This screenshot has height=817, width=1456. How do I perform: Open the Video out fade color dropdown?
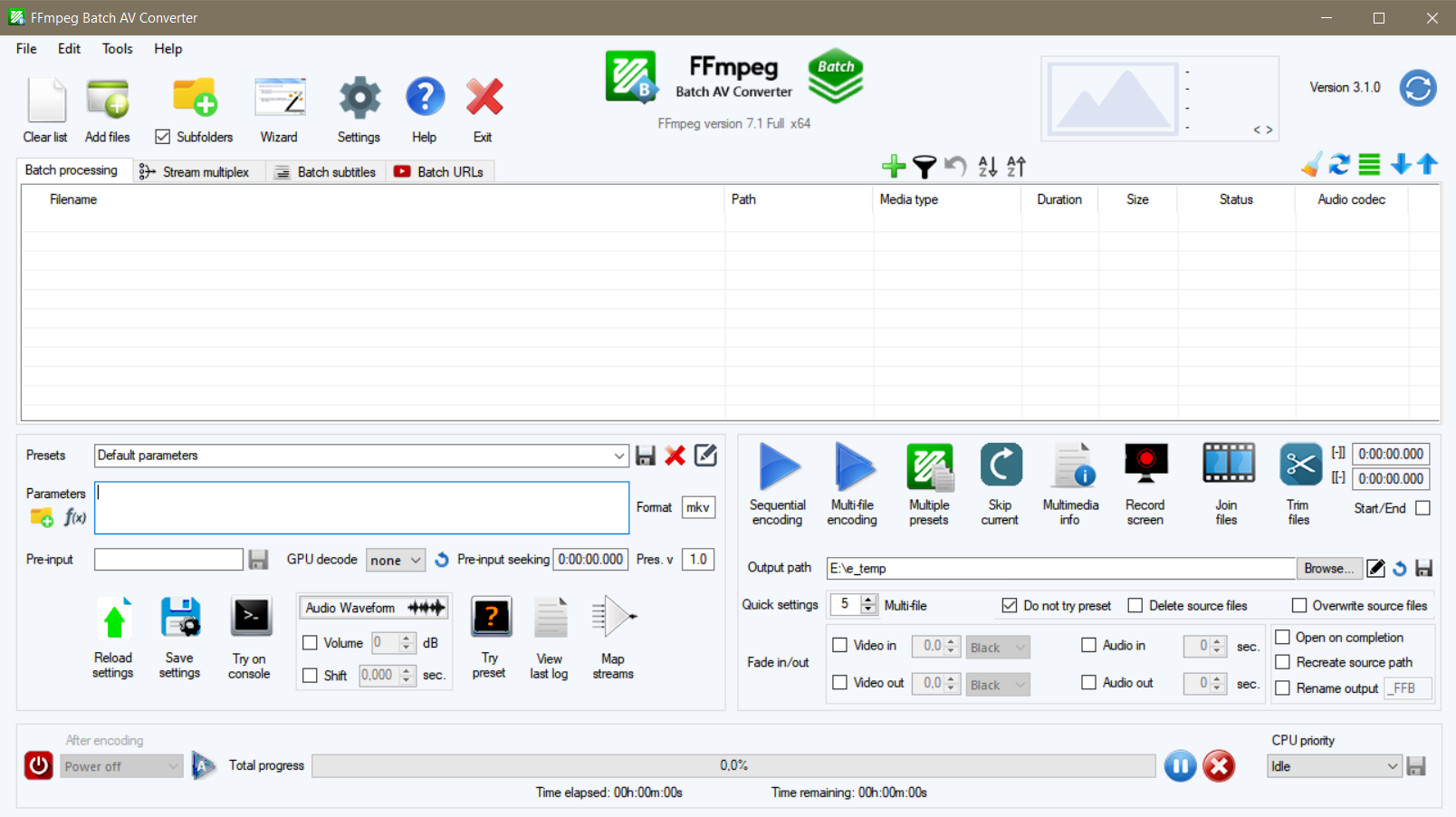tap(998, 685)
